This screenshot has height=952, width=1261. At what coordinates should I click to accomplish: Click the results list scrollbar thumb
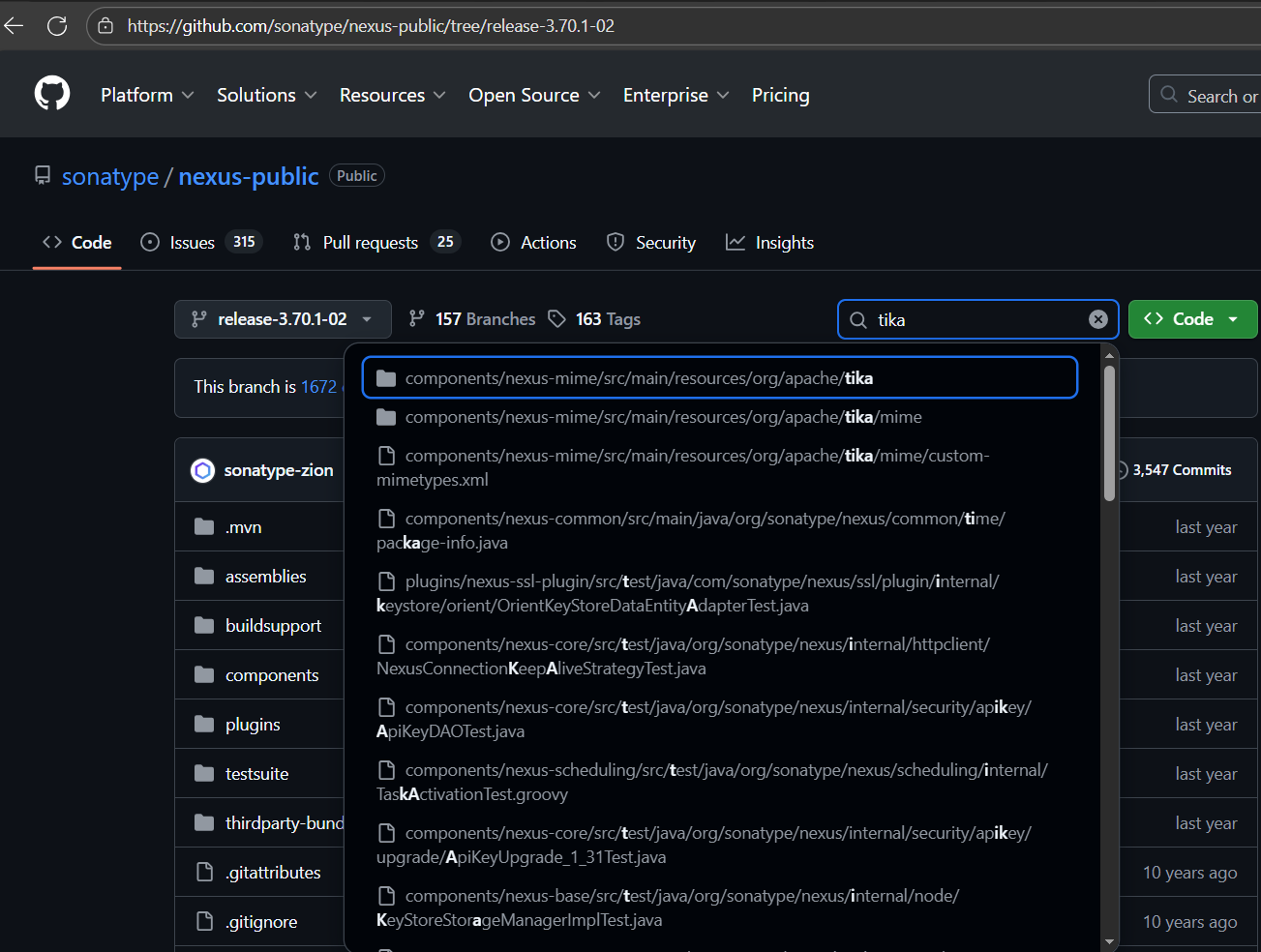pyautogui.click(x=1109, y=433)
